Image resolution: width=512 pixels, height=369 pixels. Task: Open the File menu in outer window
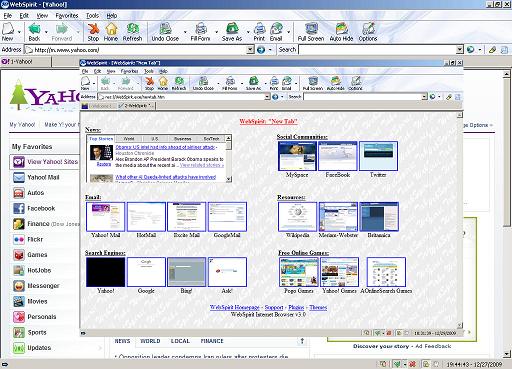[x=8, y=16]
